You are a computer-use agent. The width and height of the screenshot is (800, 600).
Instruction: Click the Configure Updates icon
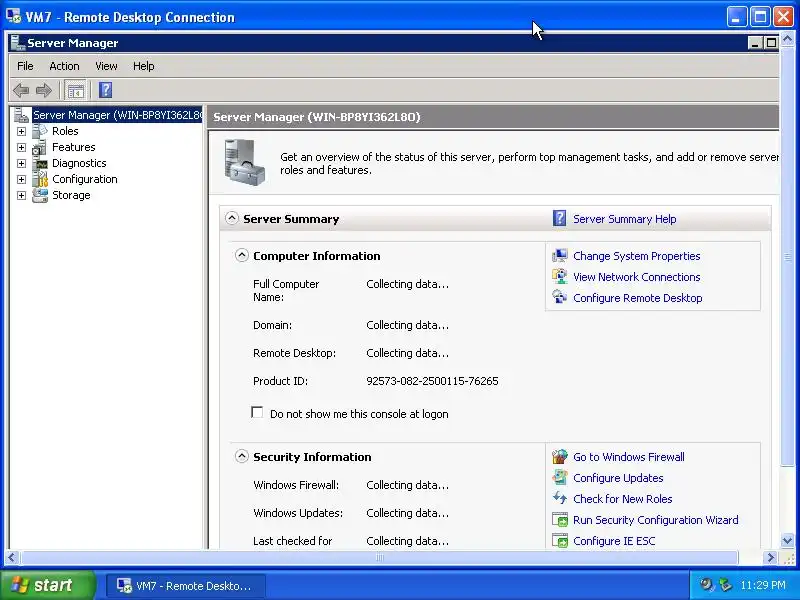(560, 478)
